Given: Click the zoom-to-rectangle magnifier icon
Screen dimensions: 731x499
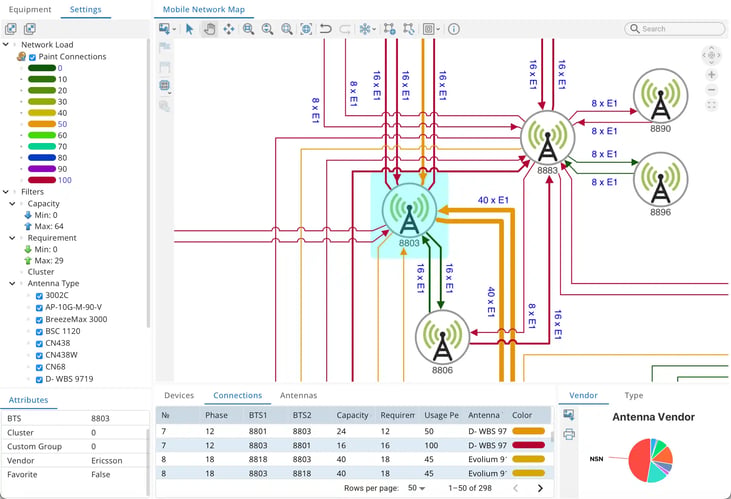Looking at the screenshot, I should pos(248,29).
